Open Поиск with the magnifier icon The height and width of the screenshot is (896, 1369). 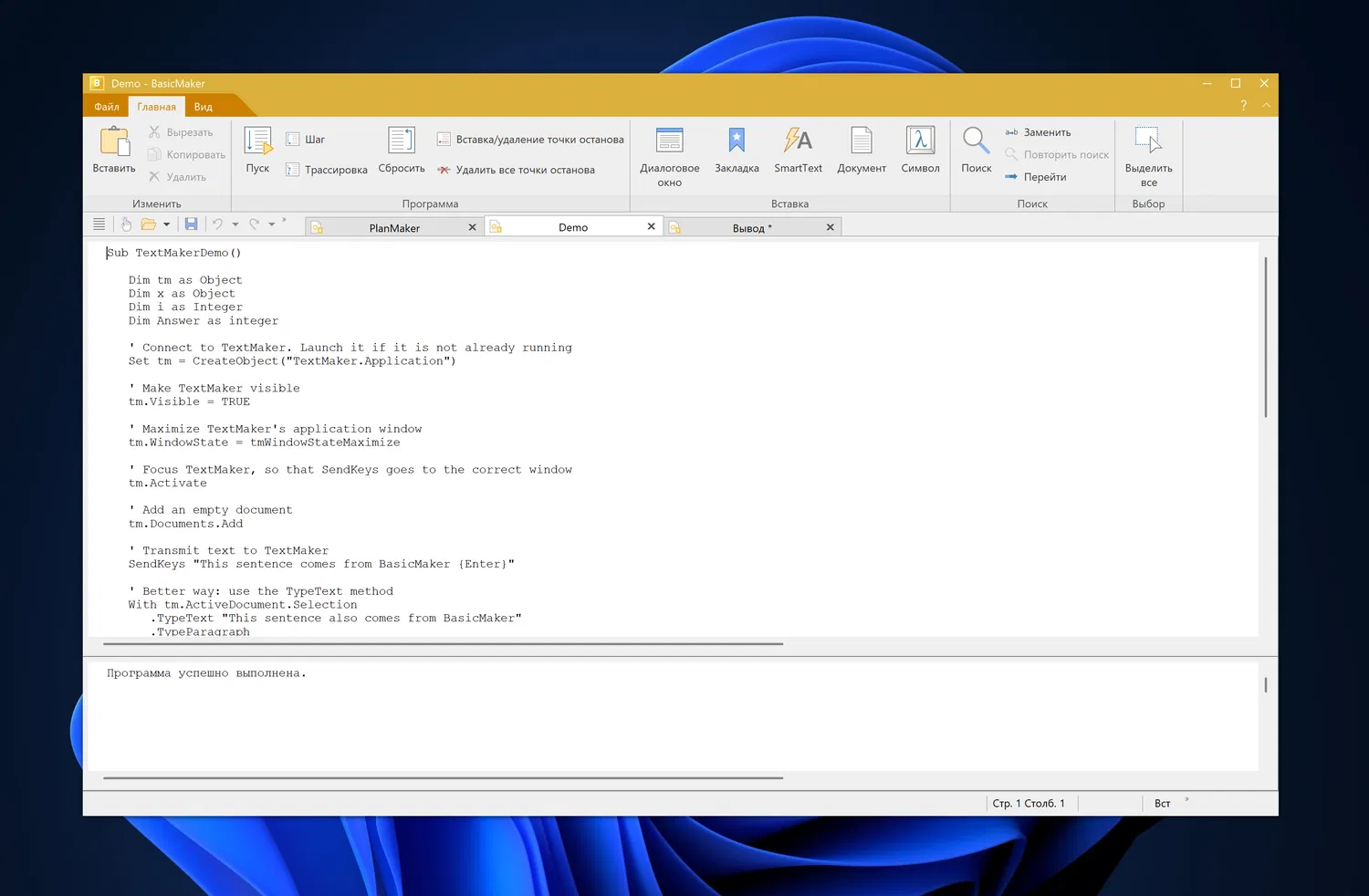click(976, 141)
